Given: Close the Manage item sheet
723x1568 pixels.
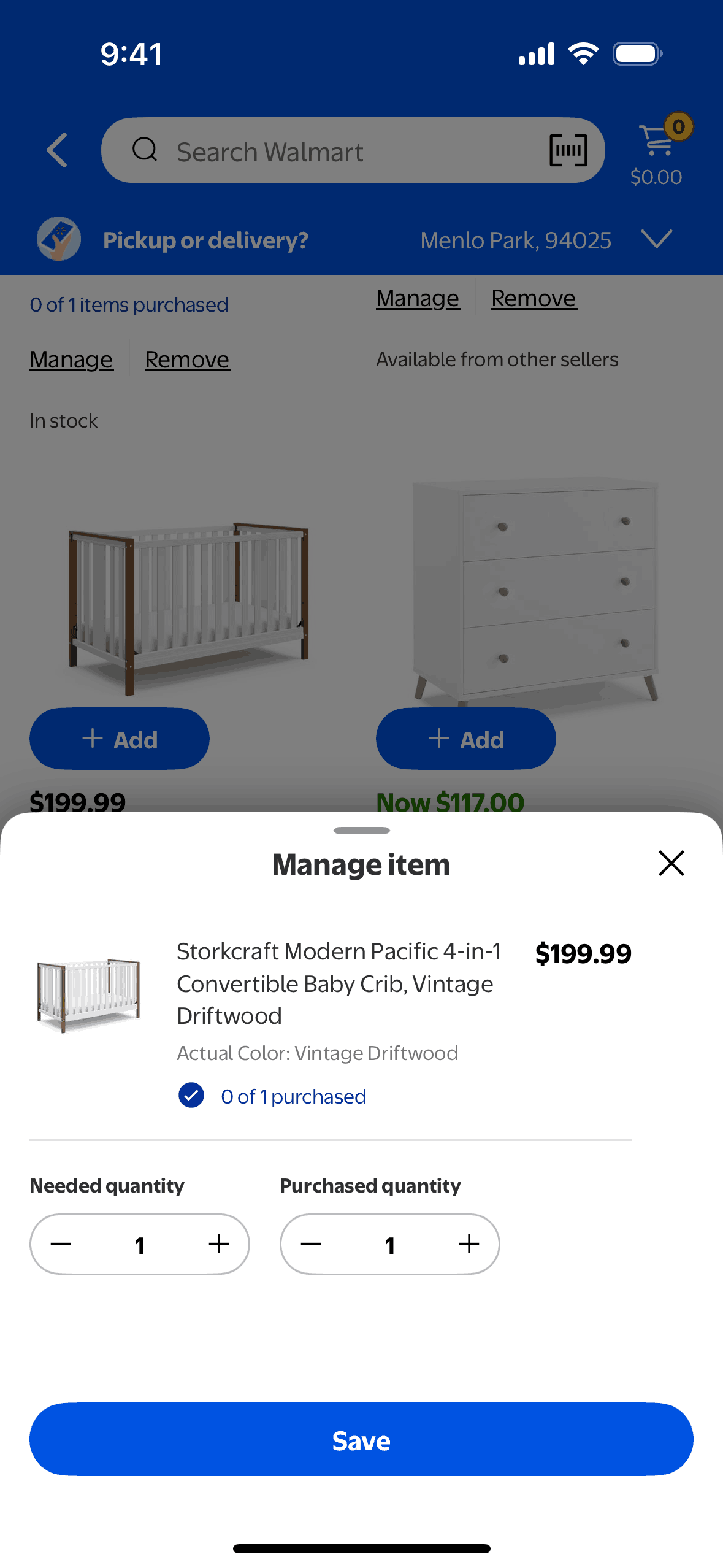Looking at the screenshot, I should (671, 863).
